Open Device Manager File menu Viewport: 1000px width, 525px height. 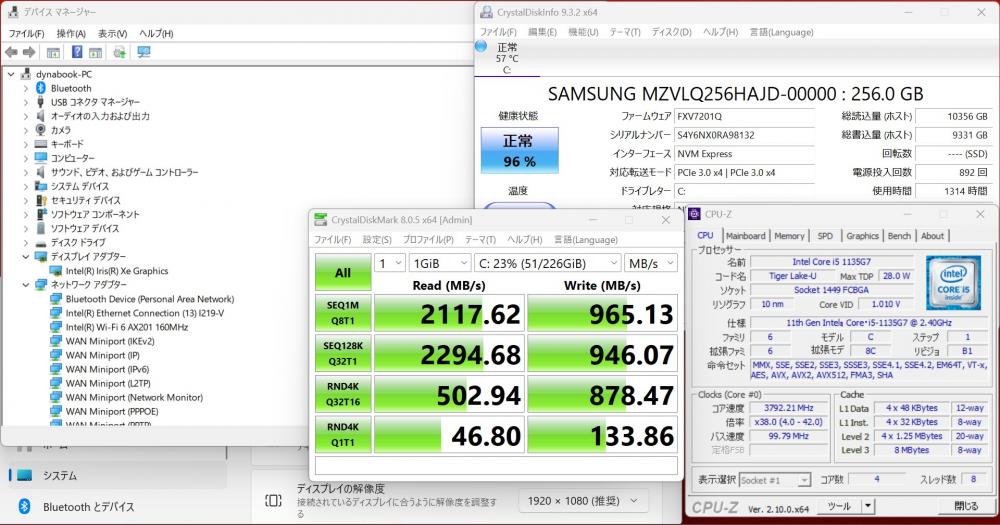click(x=26, y=33)
